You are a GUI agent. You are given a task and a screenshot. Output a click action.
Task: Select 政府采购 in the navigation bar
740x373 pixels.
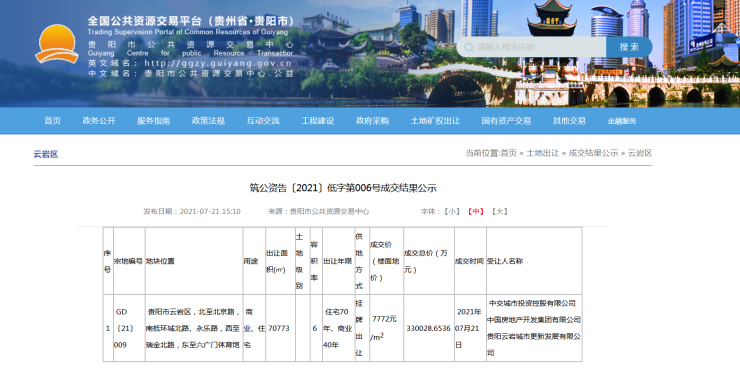pyautogui.click(x=372, y=121)
